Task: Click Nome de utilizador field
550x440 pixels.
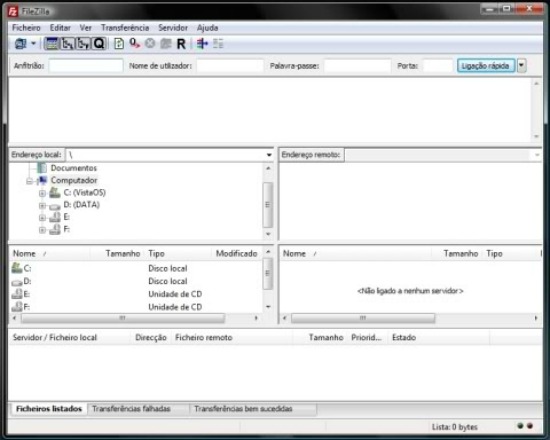Action: [230, 66]
